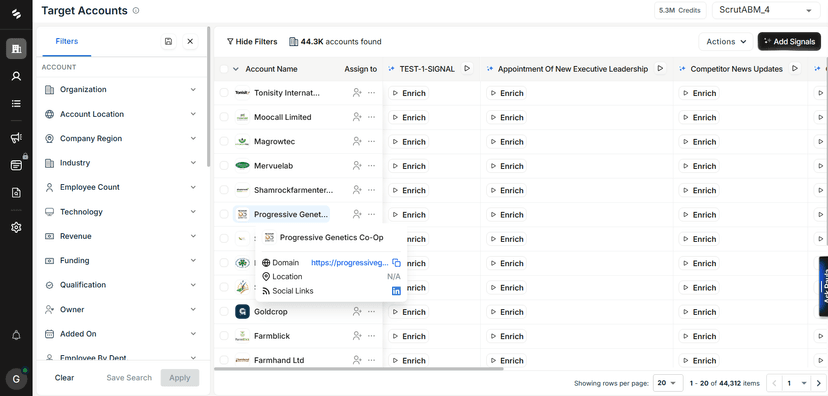This screenshot has width=828, height=396.
Task: Go to the next page arrow
Action: point(818,383)
